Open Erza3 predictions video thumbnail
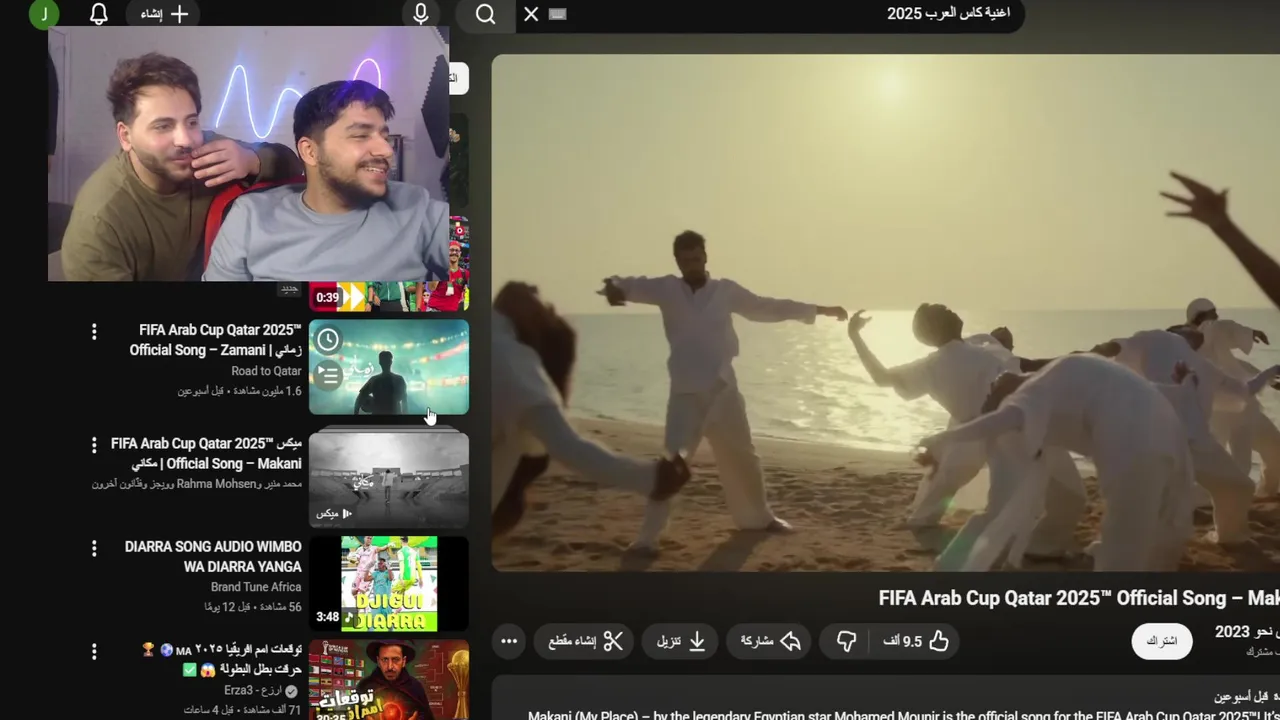 tap(389, 680)
